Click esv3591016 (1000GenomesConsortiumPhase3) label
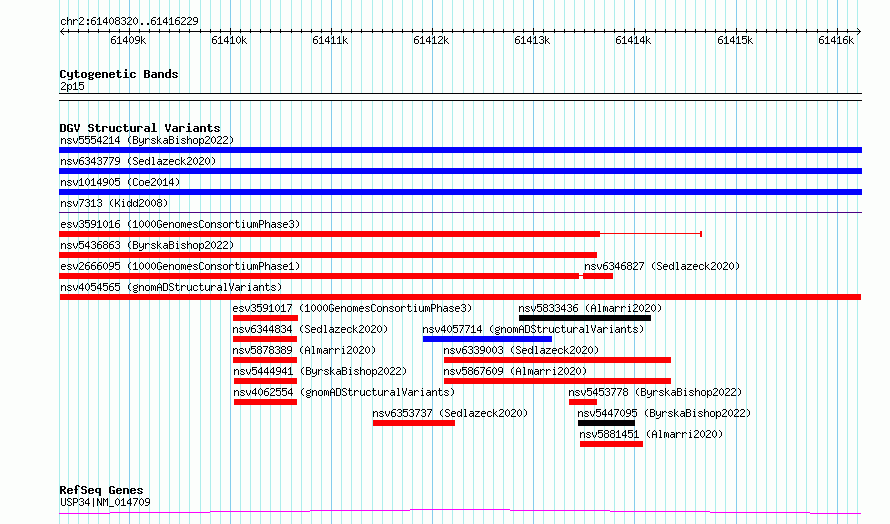The height and width of the screenshot is (524, 890). click(180, 224)
